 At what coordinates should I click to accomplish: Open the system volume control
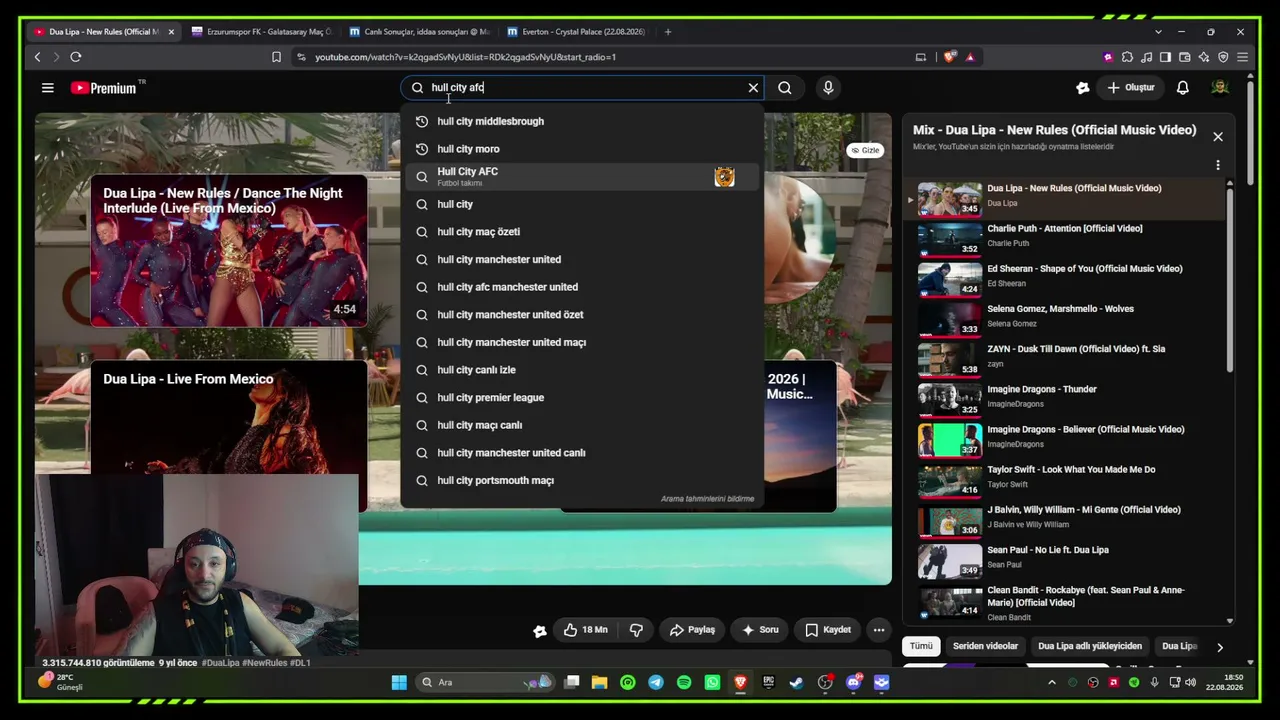1189,682
